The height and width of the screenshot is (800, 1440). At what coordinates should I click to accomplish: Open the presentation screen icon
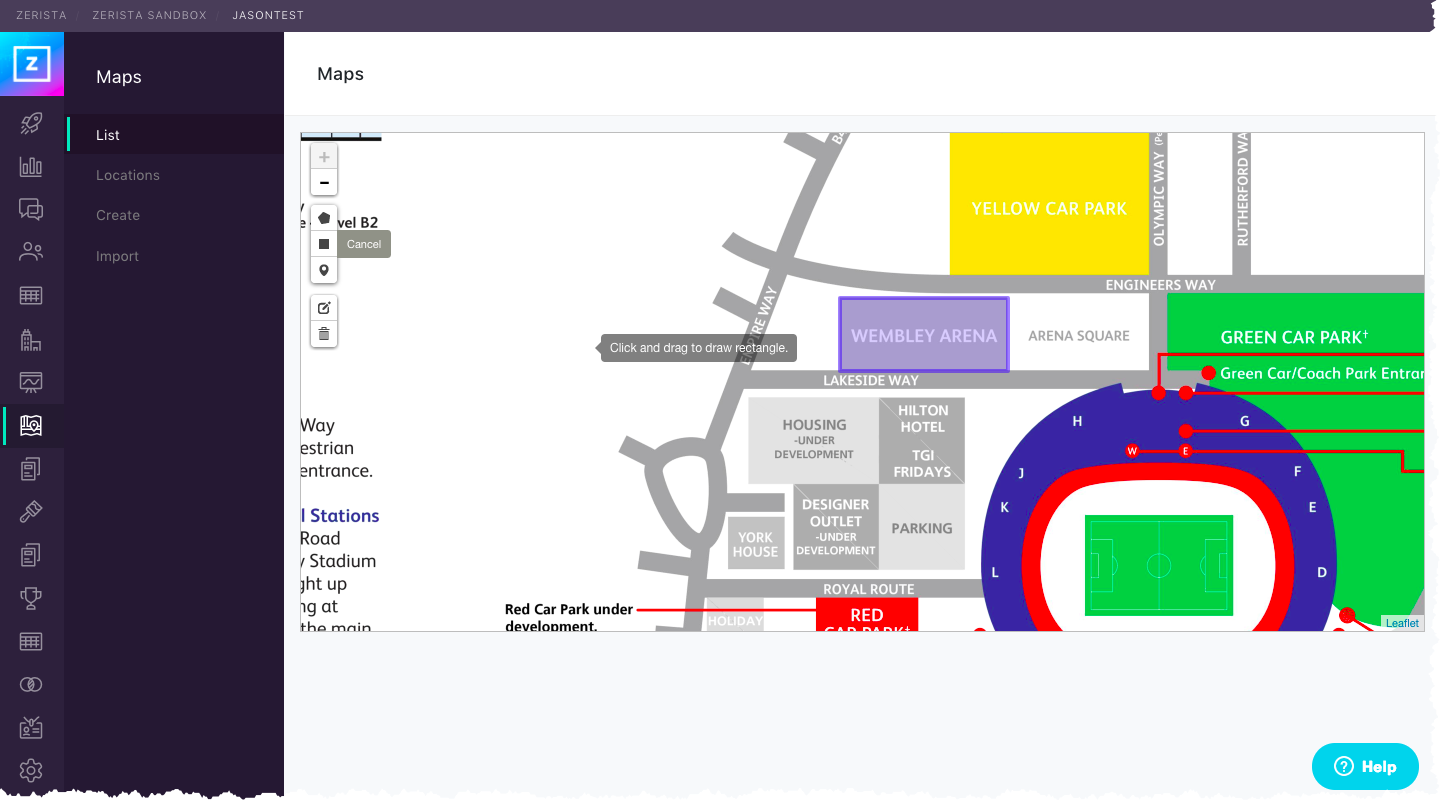point(31,382)
